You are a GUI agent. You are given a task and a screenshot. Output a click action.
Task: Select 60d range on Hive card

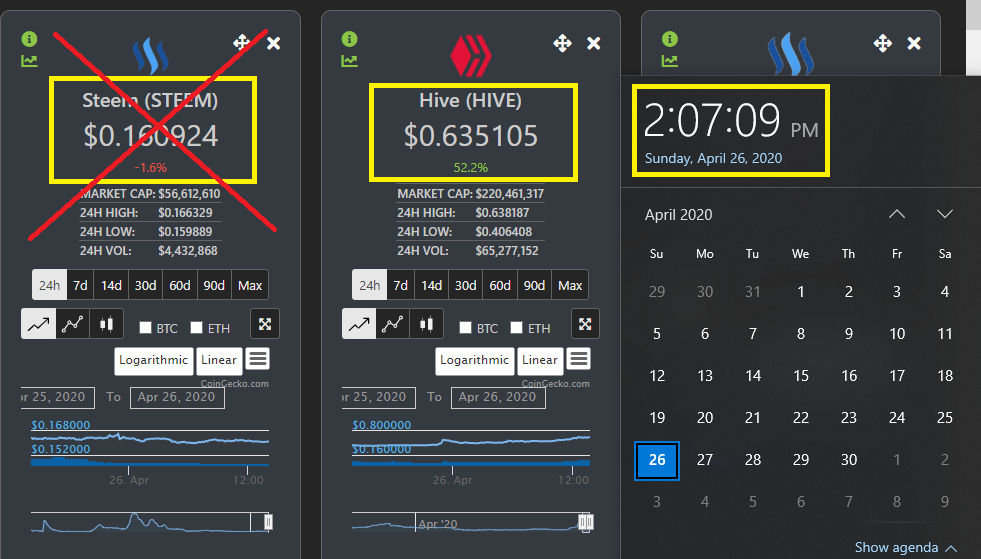pos(500,285)
